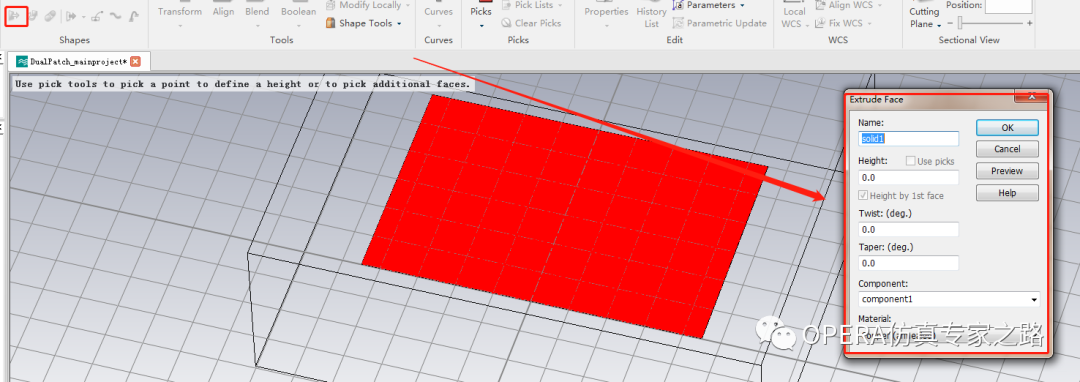The image size is (1080, 382).
Task: Expand the Cutting Plane dropdown
Action: tap(938, 25)
